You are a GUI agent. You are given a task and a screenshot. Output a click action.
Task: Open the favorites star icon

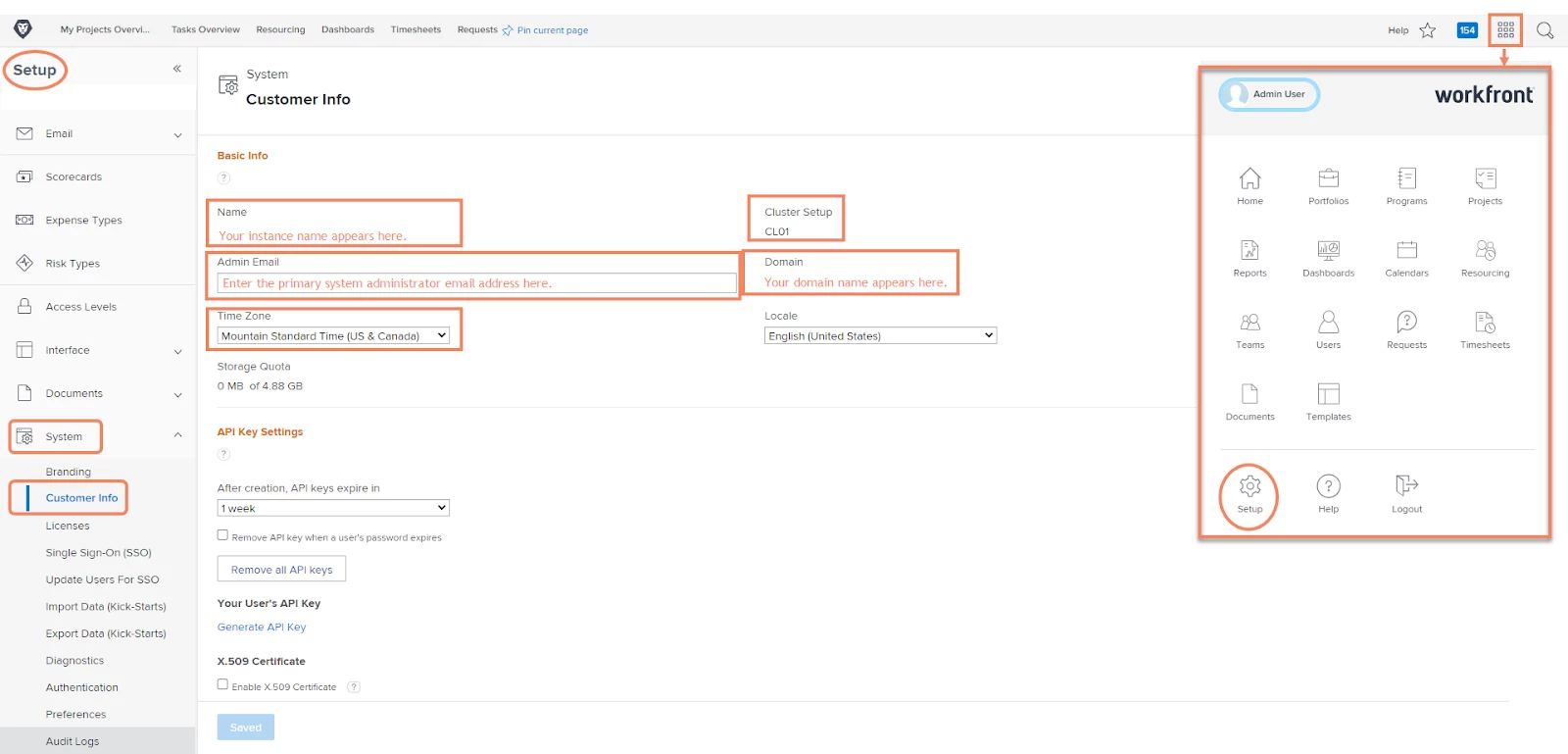click(1428, 30)
